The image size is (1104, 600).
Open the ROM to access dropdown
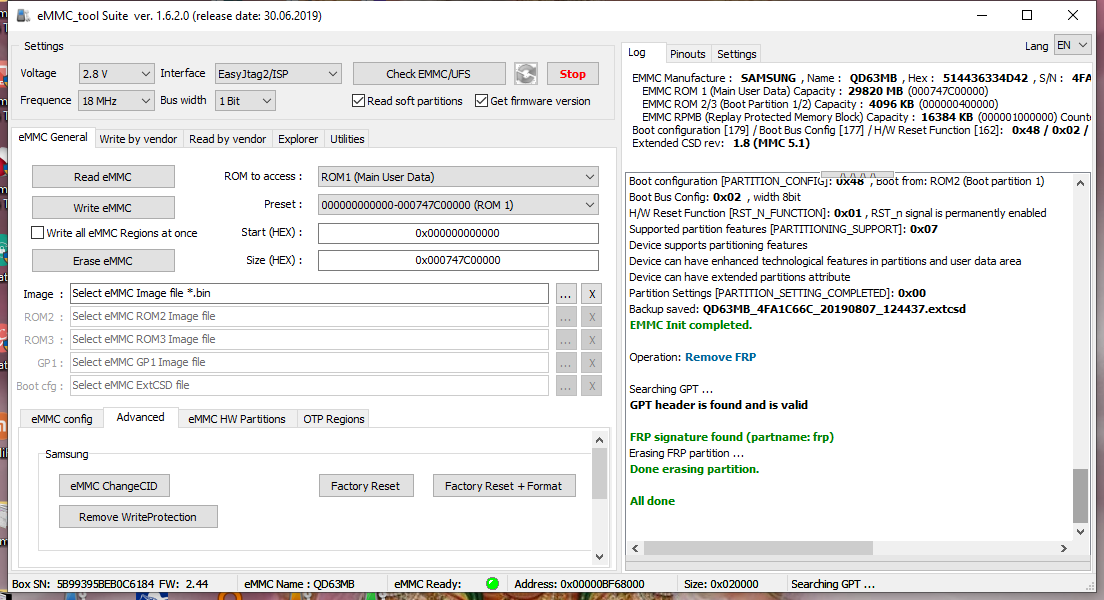tap(458, 177)
